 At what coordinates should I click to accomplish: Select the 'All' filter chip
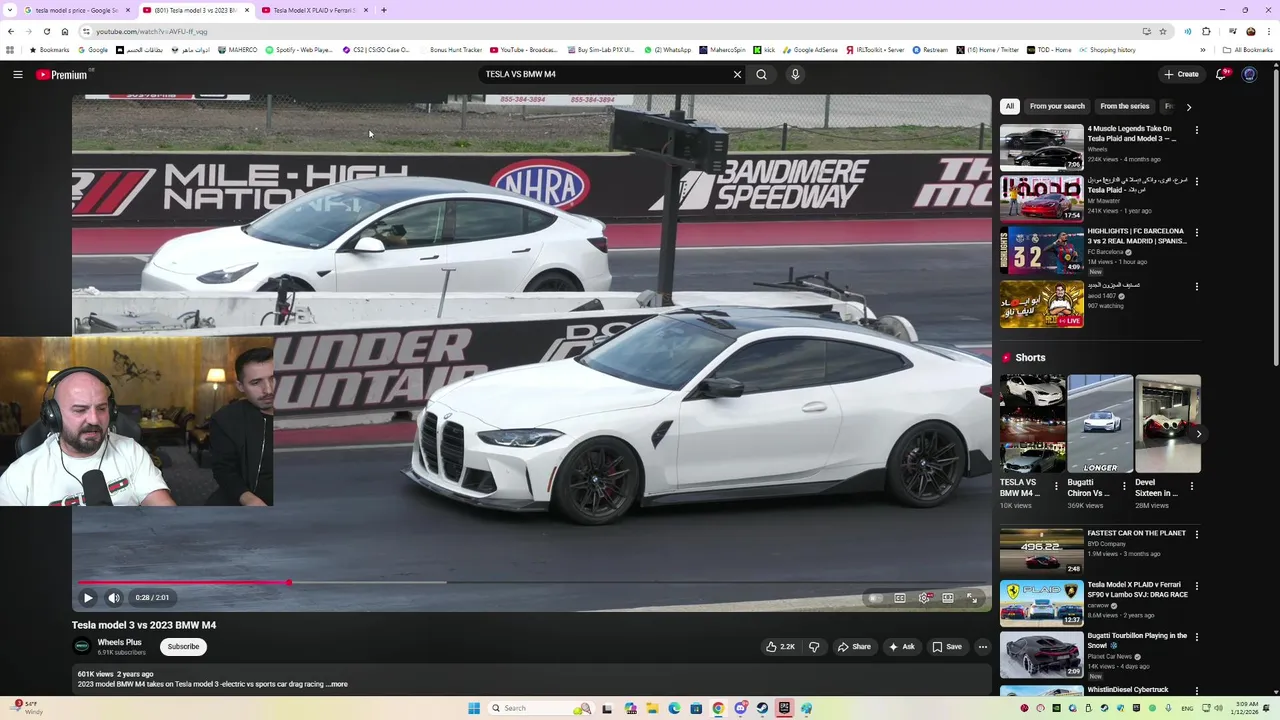1010,106
